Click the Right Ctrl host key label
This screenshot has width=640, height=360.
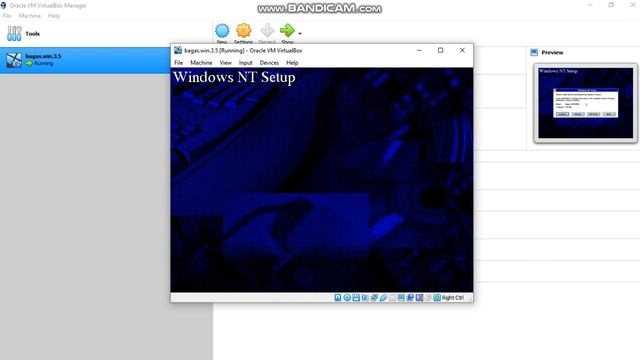pos(453,298)
